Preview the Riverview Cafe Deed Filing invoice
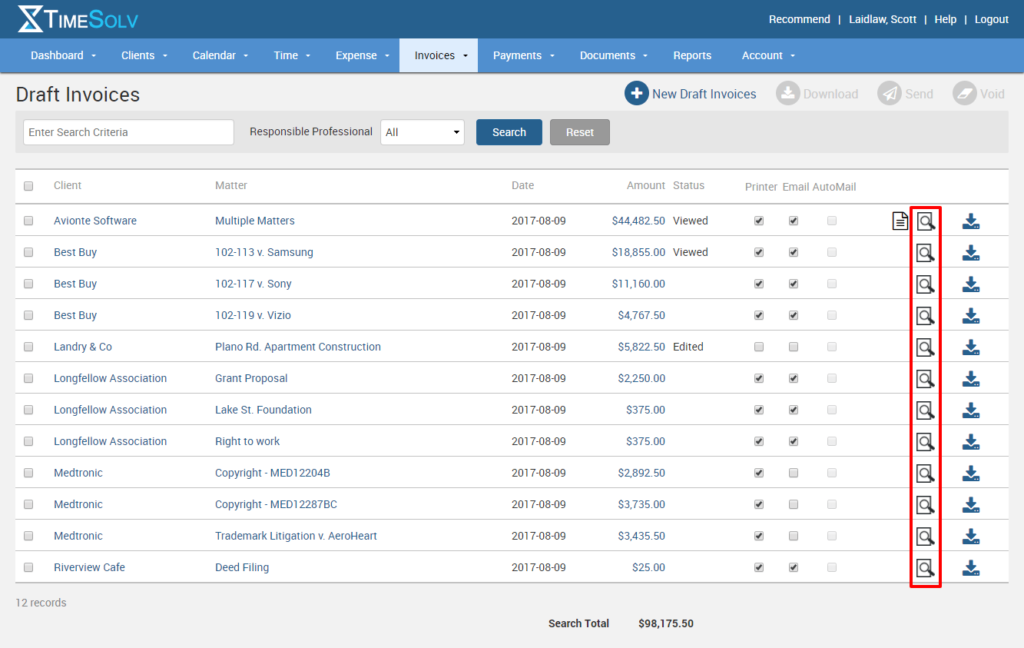The width and height of the screenshot is (1024, 648). 924,567
